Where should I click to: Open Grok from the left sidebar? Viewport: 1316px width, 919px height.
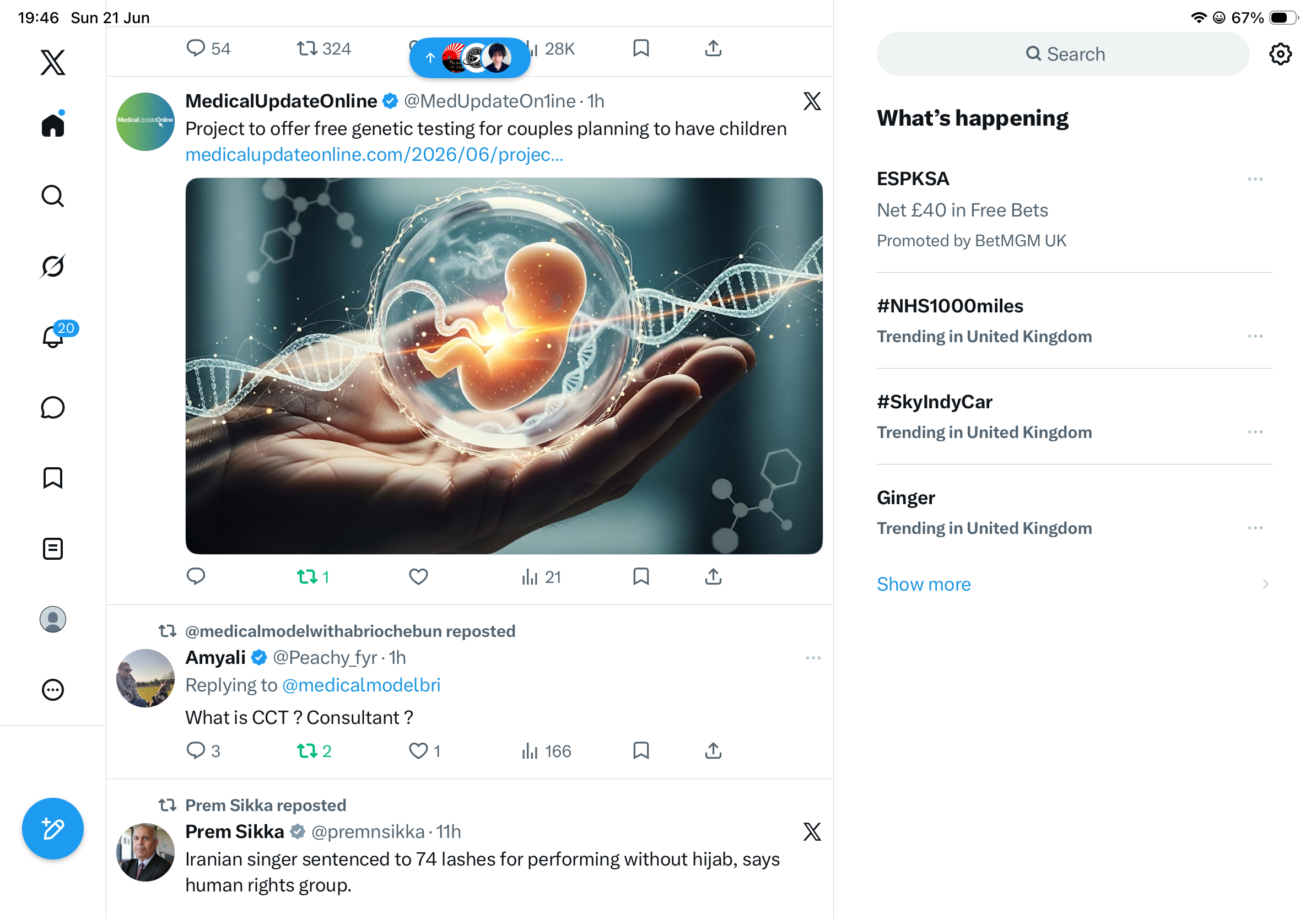[53, 266]
